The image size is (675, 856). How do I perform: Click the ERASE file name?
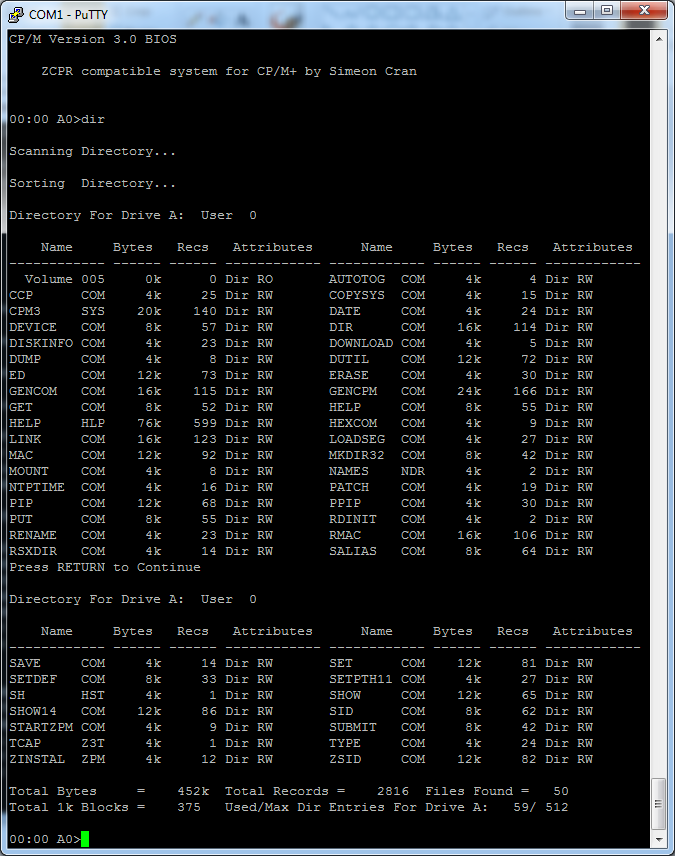pos(348,376)
